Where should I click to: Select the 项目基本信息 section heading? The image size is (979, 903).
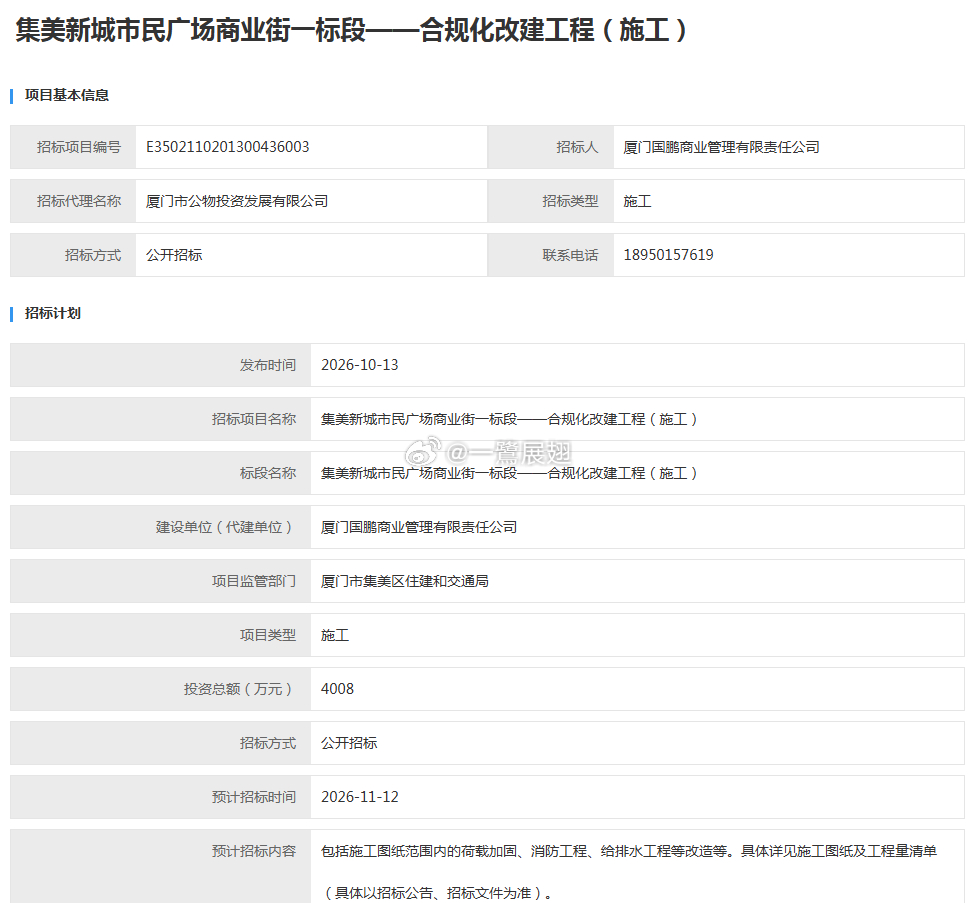coord(67,95)
